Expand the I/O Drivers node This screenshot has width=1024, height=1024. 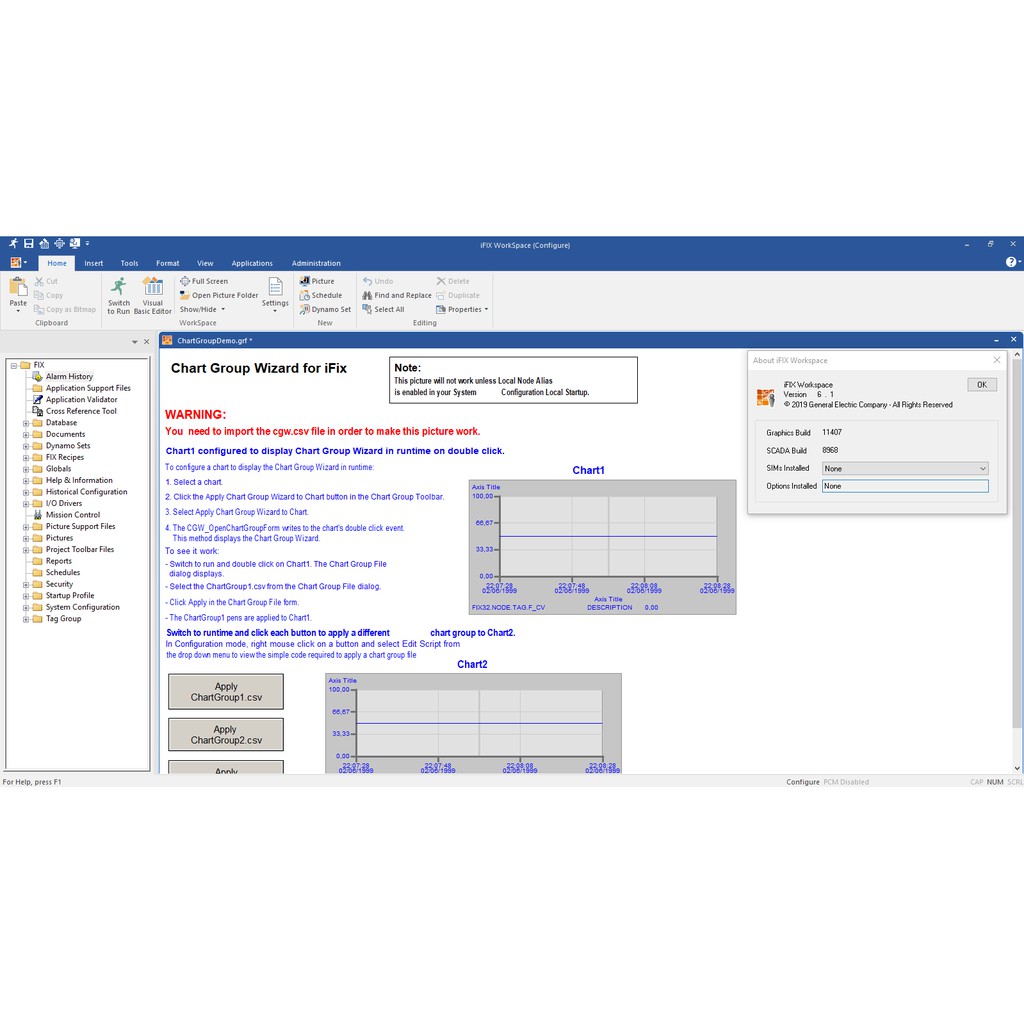coord(25,504)
